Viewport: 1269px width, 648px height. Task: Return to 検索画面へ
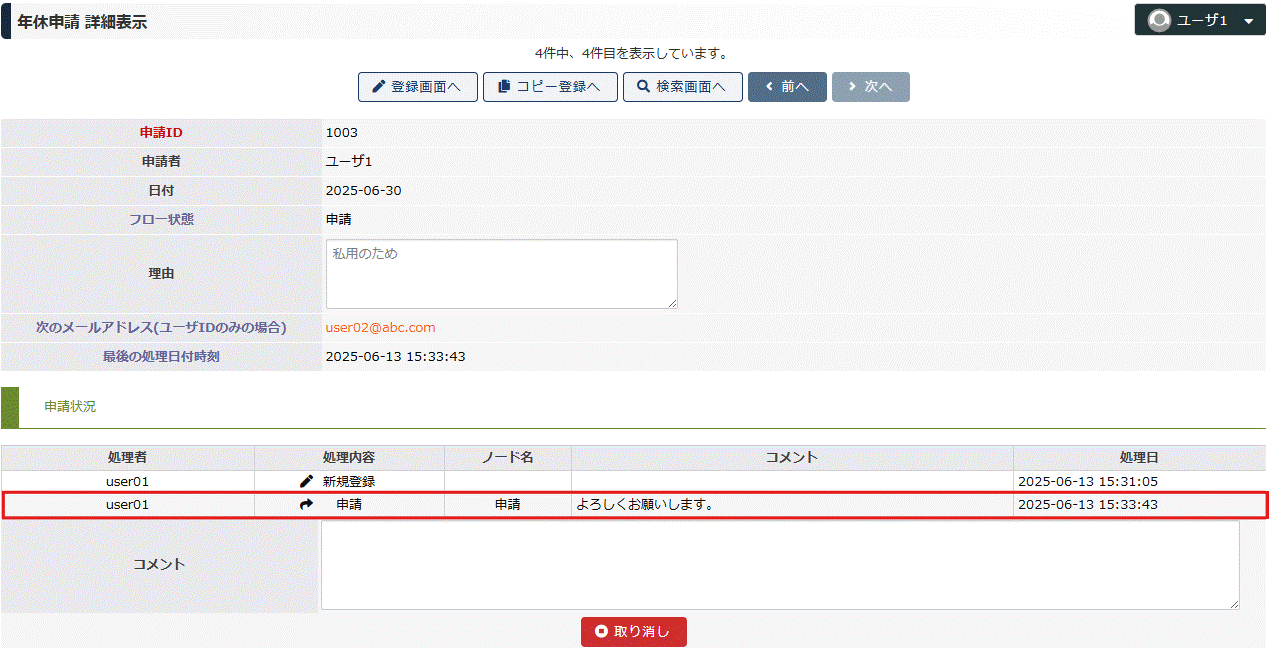coord(682,87)
